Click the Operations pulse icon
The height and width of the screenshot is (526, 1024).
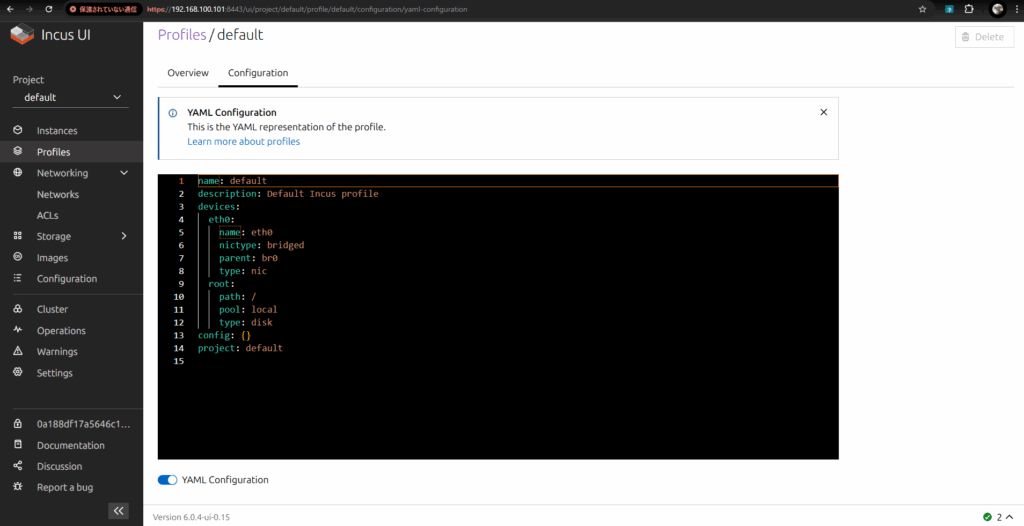pyautogui.click(x=18, y=330)
